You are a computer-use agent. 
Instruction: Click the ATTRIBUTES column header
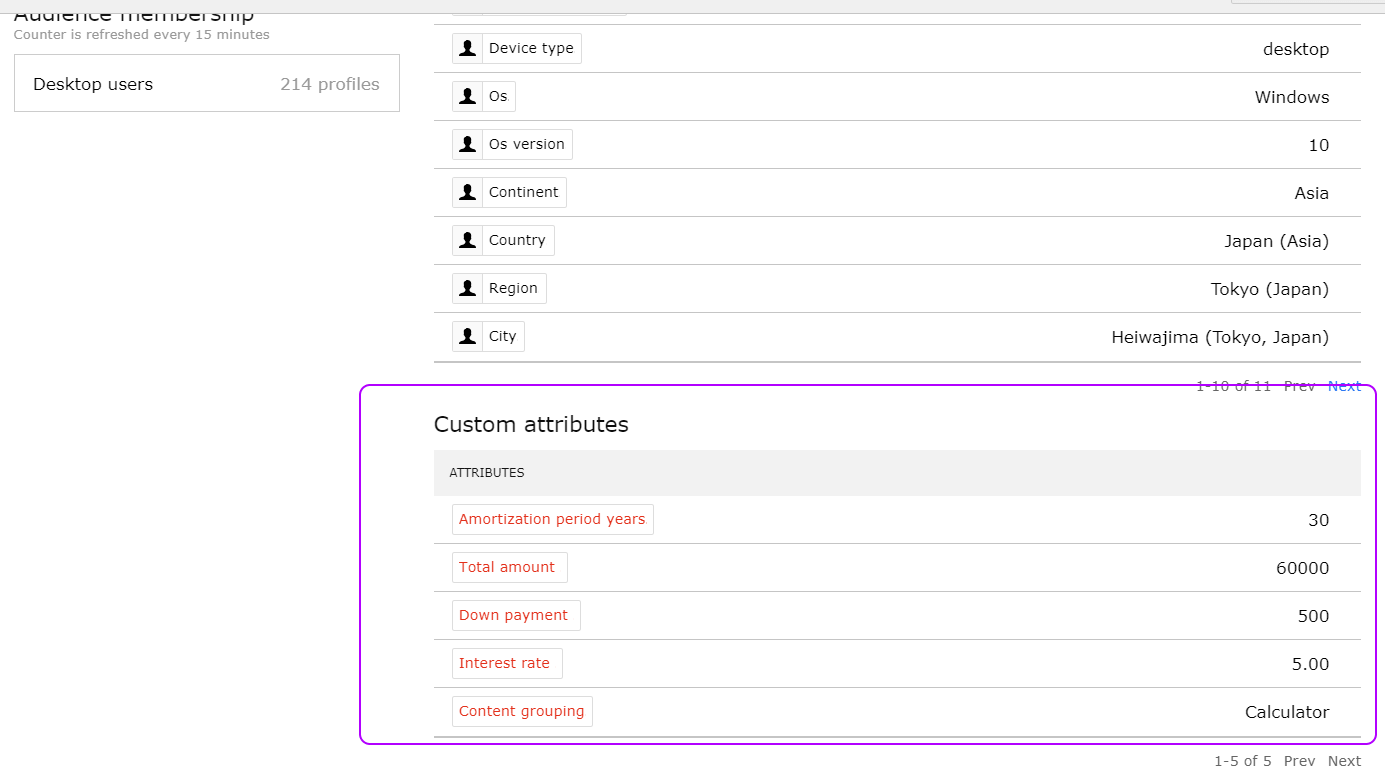click(x=487, y=473)
